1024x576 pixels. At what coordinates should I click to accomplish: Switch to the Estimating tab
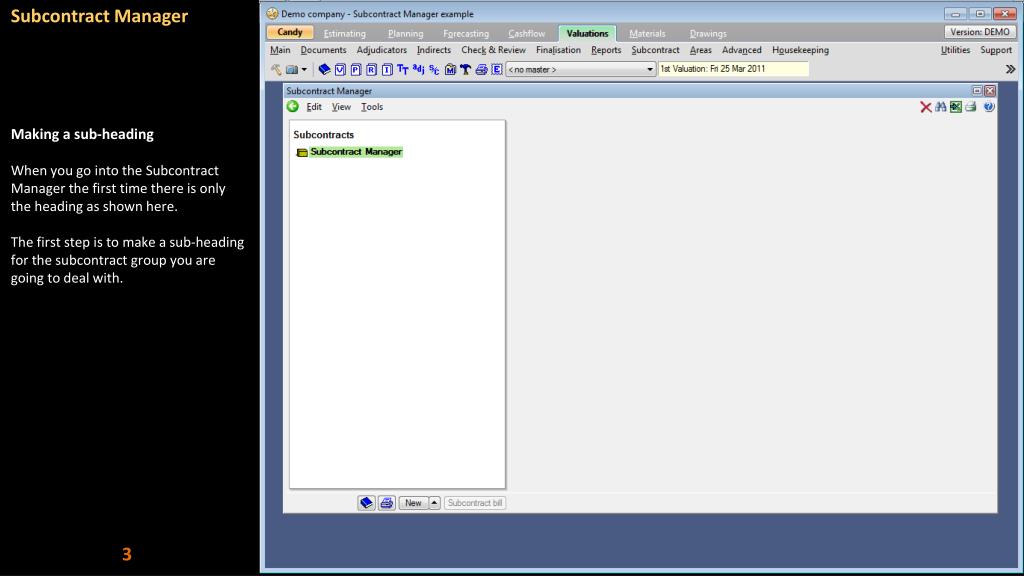pos(345,33)
